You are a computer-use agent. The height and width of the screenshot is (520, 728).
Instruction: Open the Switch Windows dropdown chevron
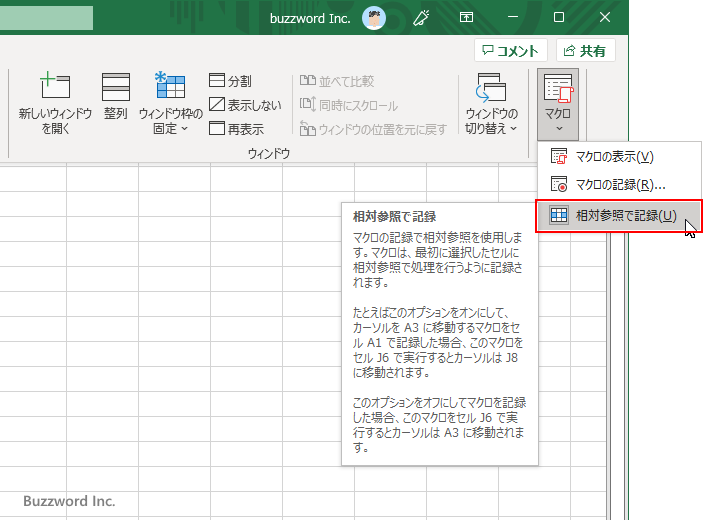[x=514, y=129]
